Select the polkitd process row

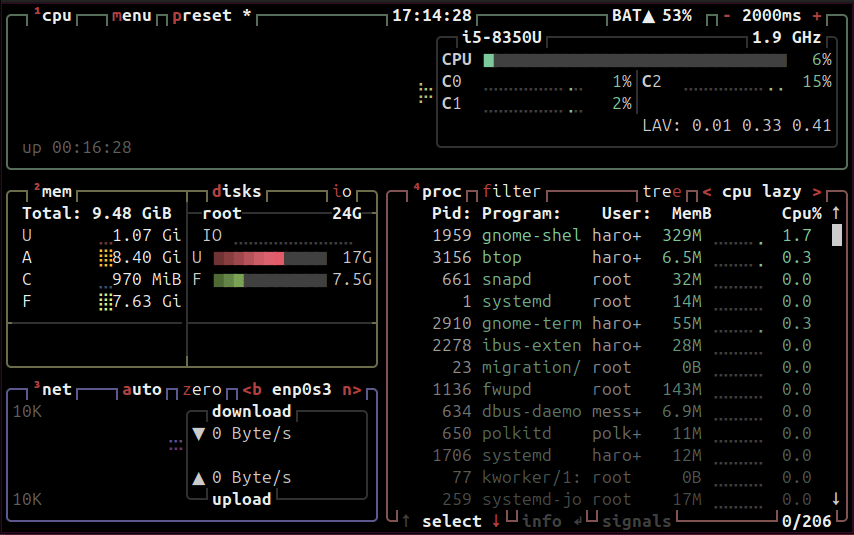(621, 433)
